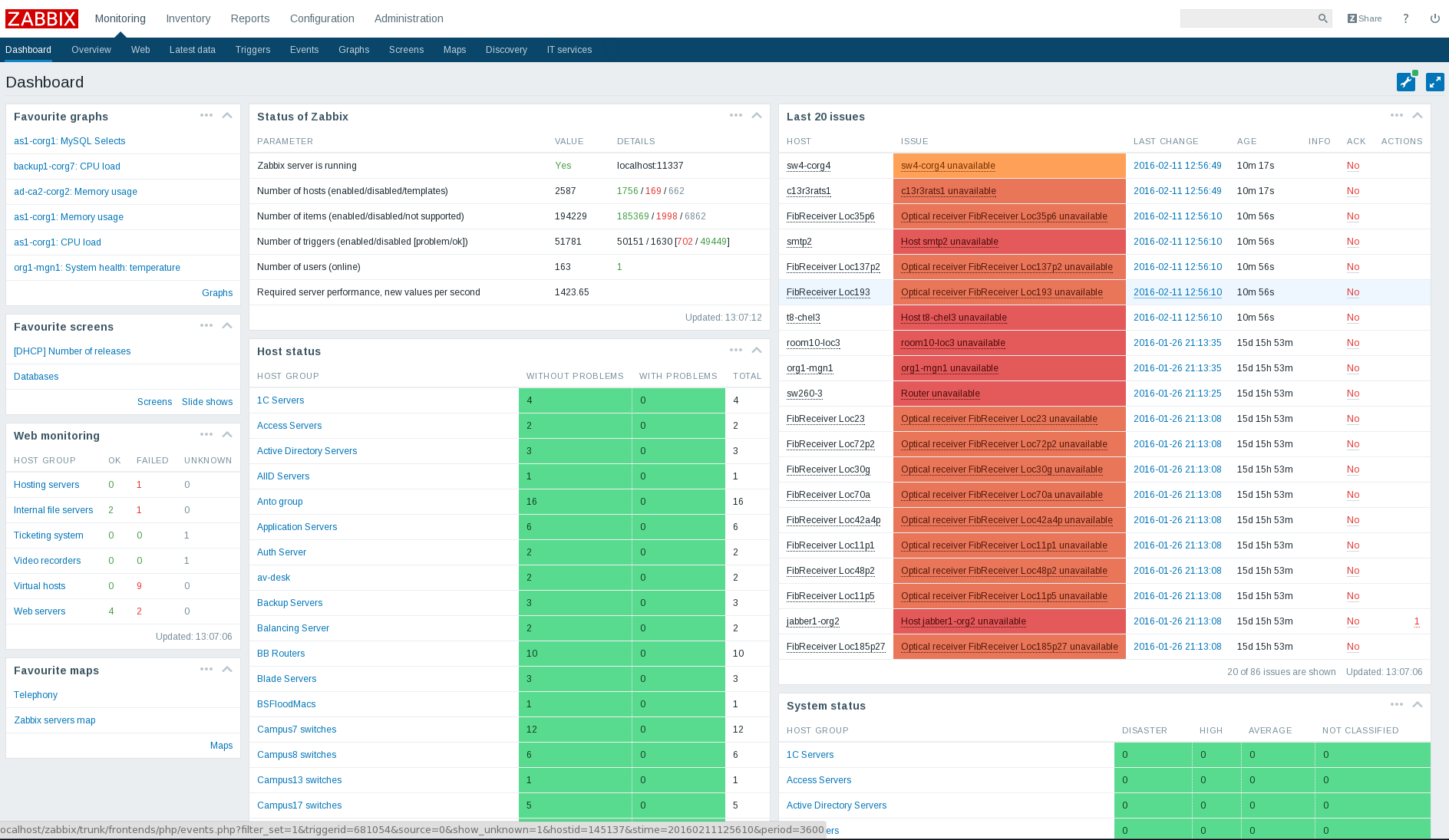The image size is (1449, 840).
Task: Sign out using the power icon
Action: [x=1434, y=18]
